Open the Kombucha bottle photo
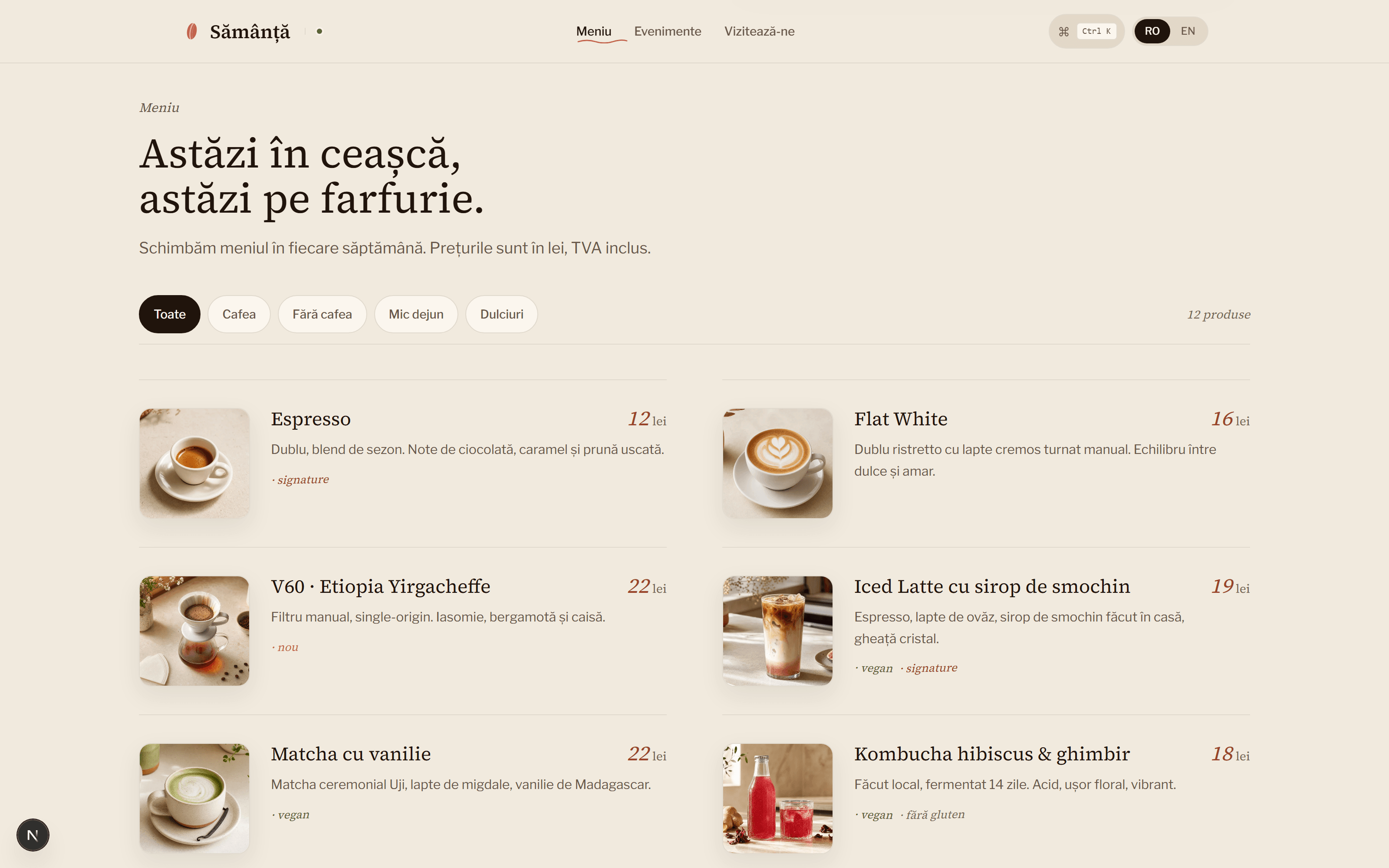Image resolution: width=1389 pixels, height=868 pixels. click(x=778, y=799)
